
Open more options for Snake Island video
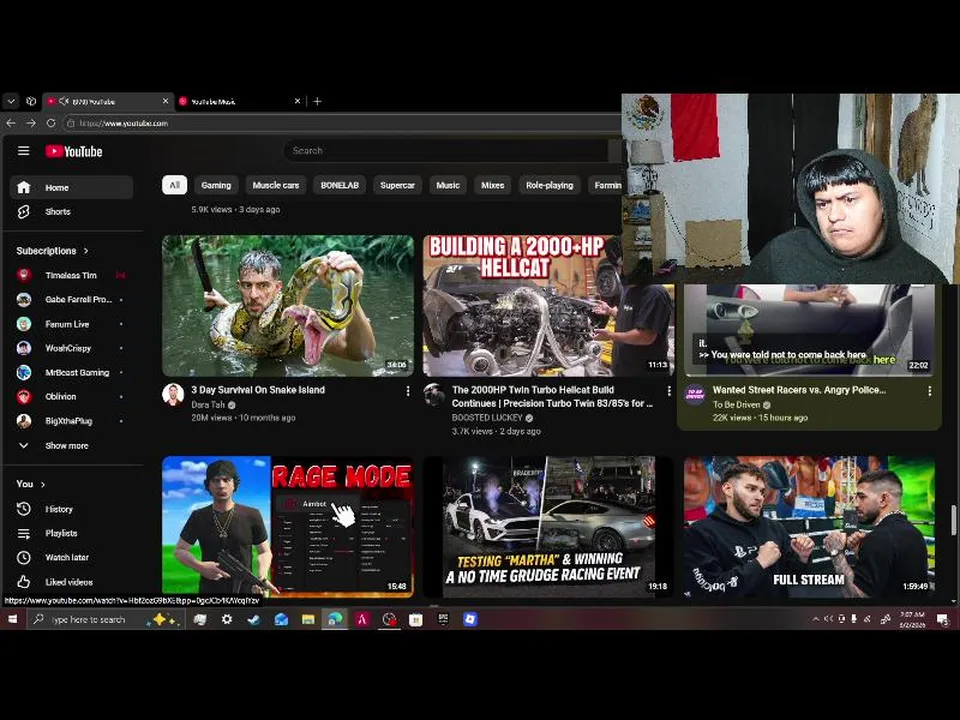click(408, 391)
